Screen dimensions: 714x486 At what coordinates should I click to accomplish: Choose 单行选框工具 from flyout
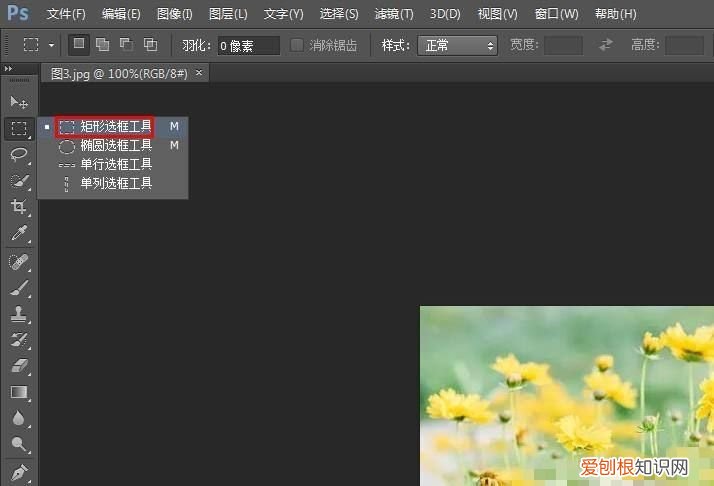click(113, 164)
